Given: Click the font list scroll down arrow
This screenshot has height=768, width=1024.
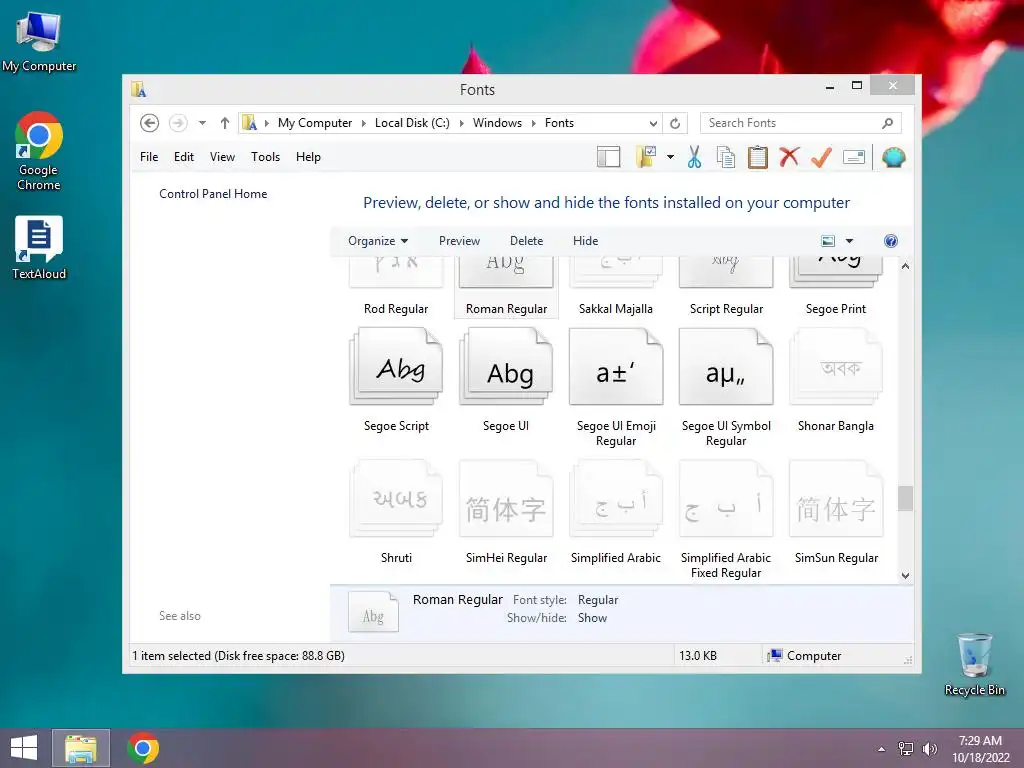Looking at the screenshot, I should pos(905,575).
